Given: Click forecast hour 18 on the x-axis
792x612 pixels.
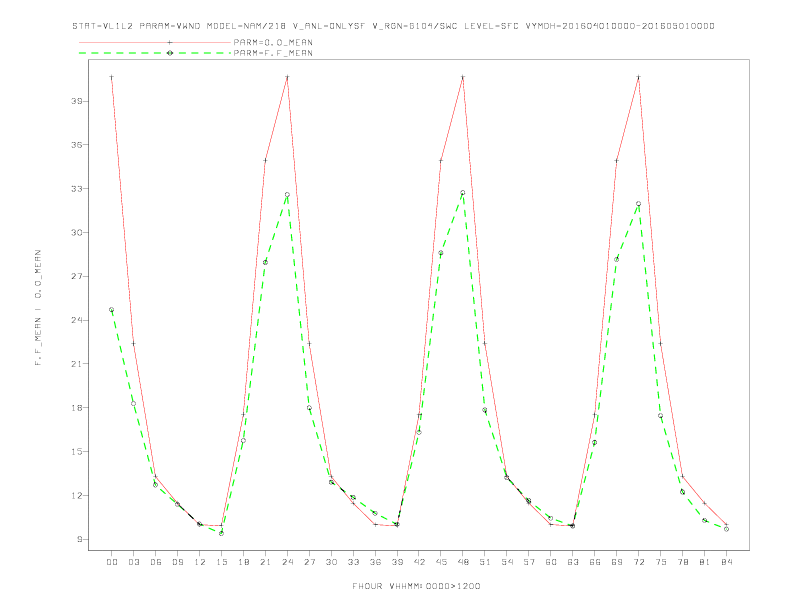Looking at the screenshot, I should (243, 562).
